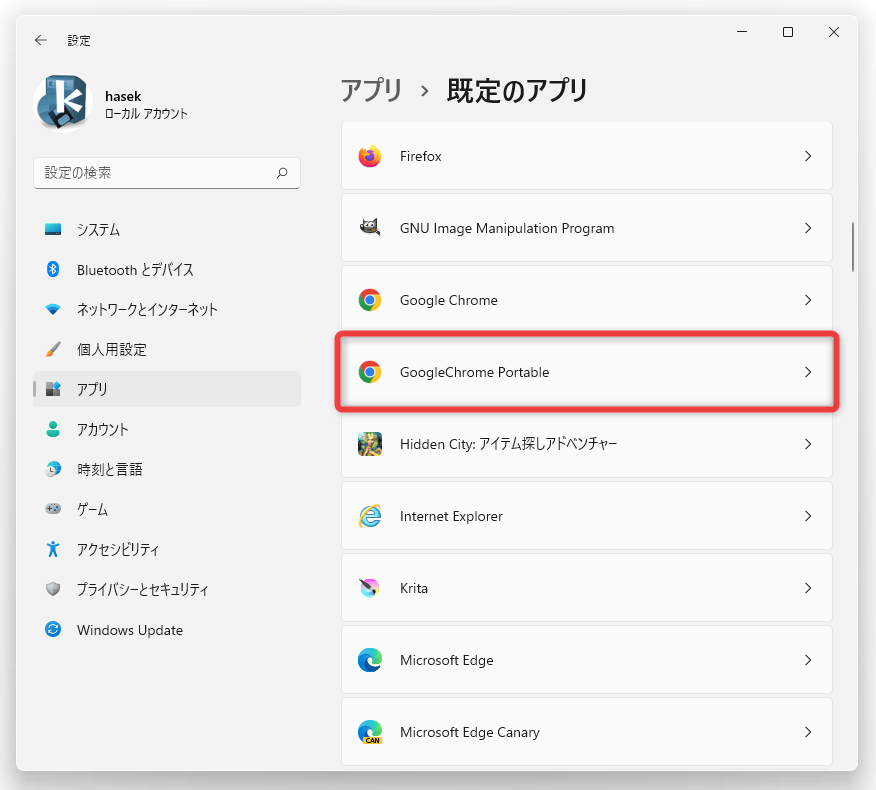Open ゲーム settings category
876x790 pixels.
click(167, 510)
